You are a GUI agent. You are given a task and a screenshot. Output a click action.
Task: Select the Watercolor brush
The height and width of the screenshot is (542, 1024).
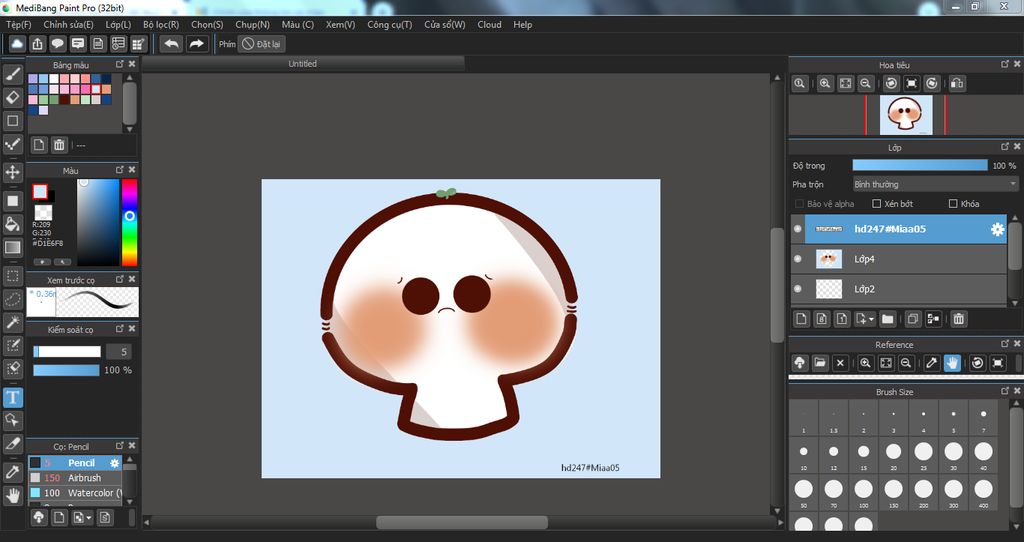click(74, 493)
